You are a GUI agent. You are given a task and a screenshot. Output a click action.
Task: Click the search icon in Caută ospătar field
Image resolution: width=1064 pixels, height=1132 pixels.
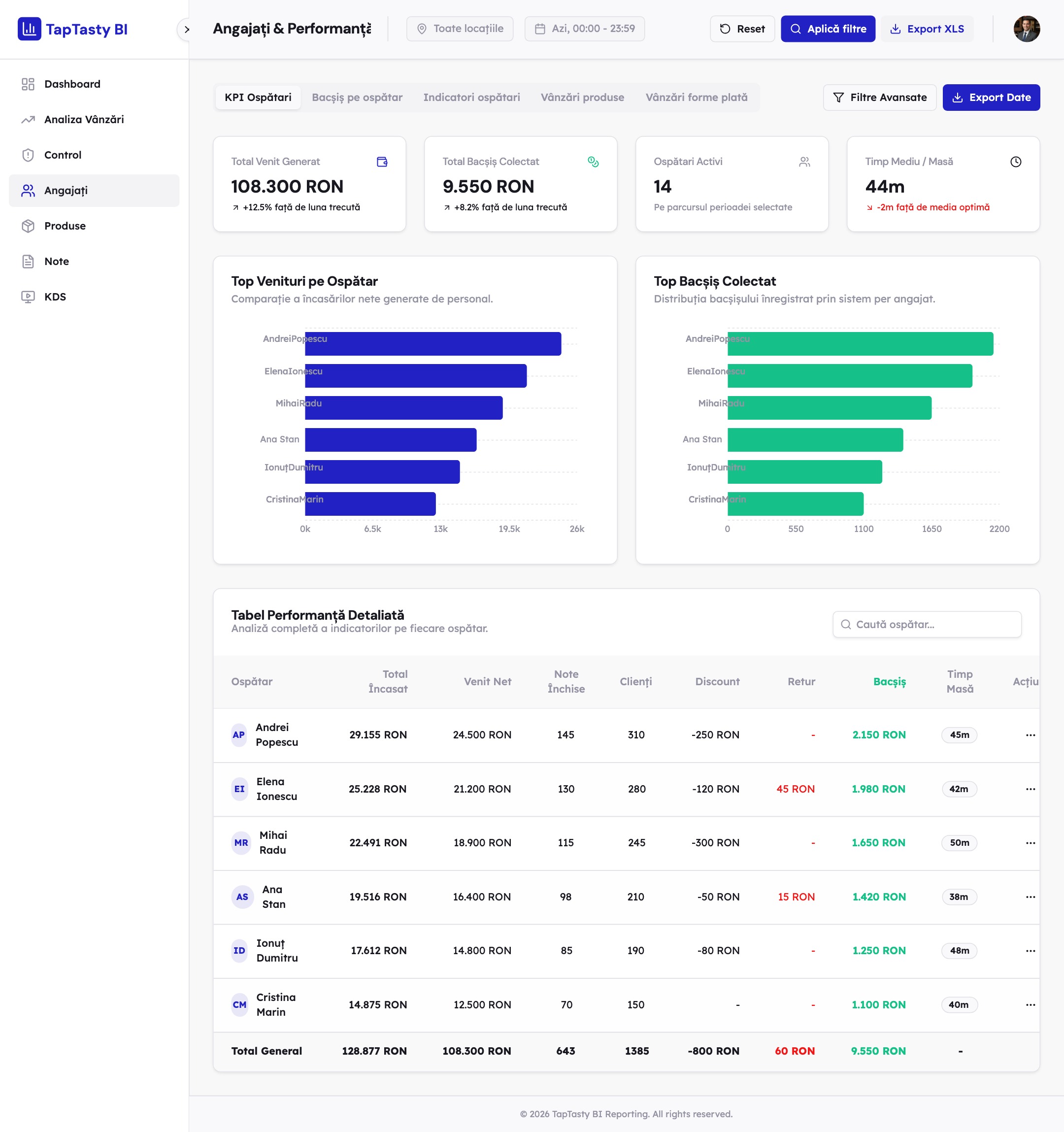click(x=846, y=625)
